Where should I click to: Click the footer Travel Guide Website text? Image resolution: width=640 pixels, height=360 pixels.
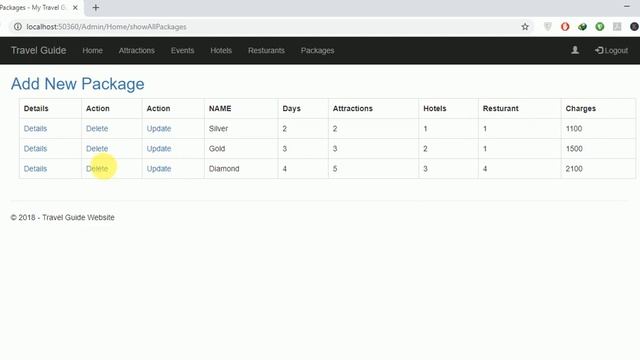[x=78, y=218]
